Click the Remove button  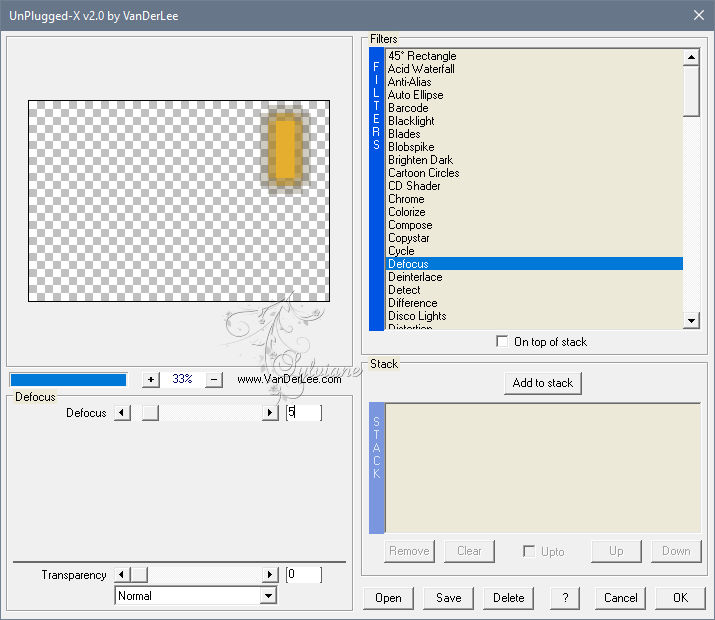(409, 551)
